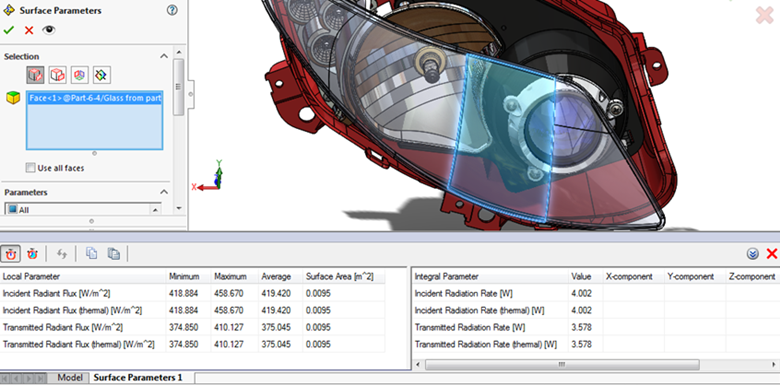
Task: Click the second clock toolbar icon
Action: [x=32, y=254]
